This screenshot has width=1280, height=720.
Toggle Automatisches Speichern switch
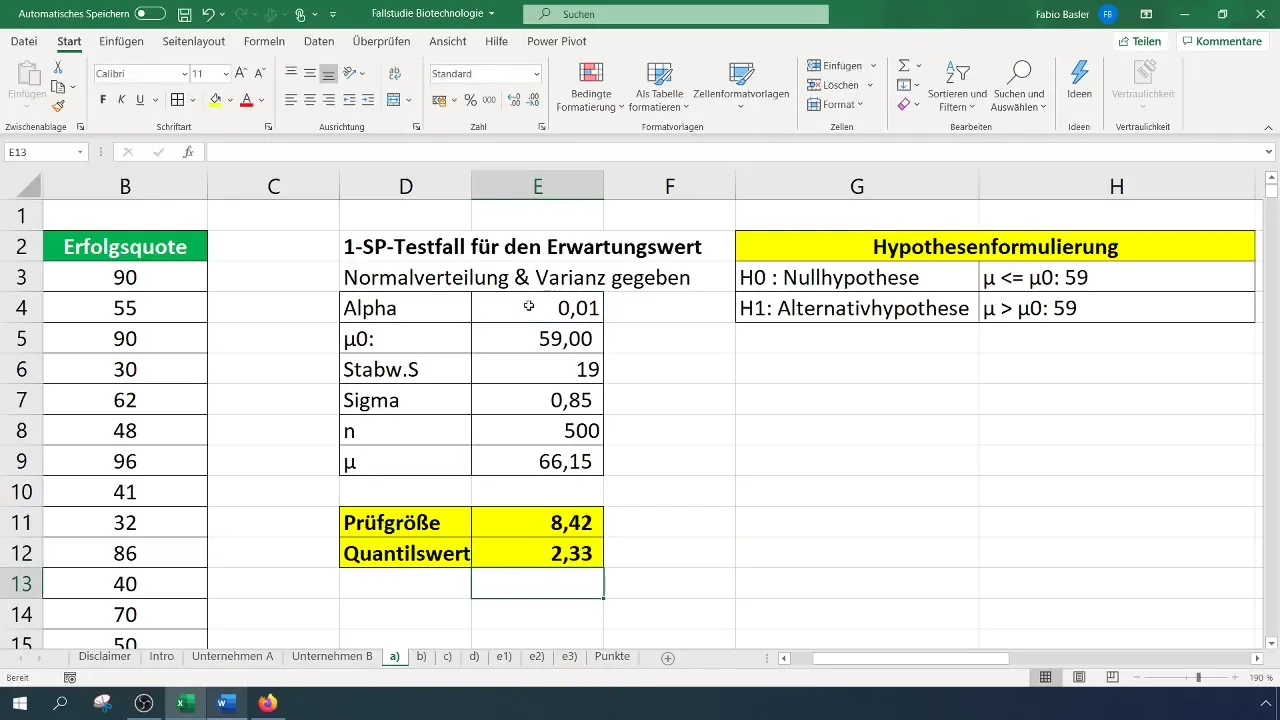[x=150, y=14]
